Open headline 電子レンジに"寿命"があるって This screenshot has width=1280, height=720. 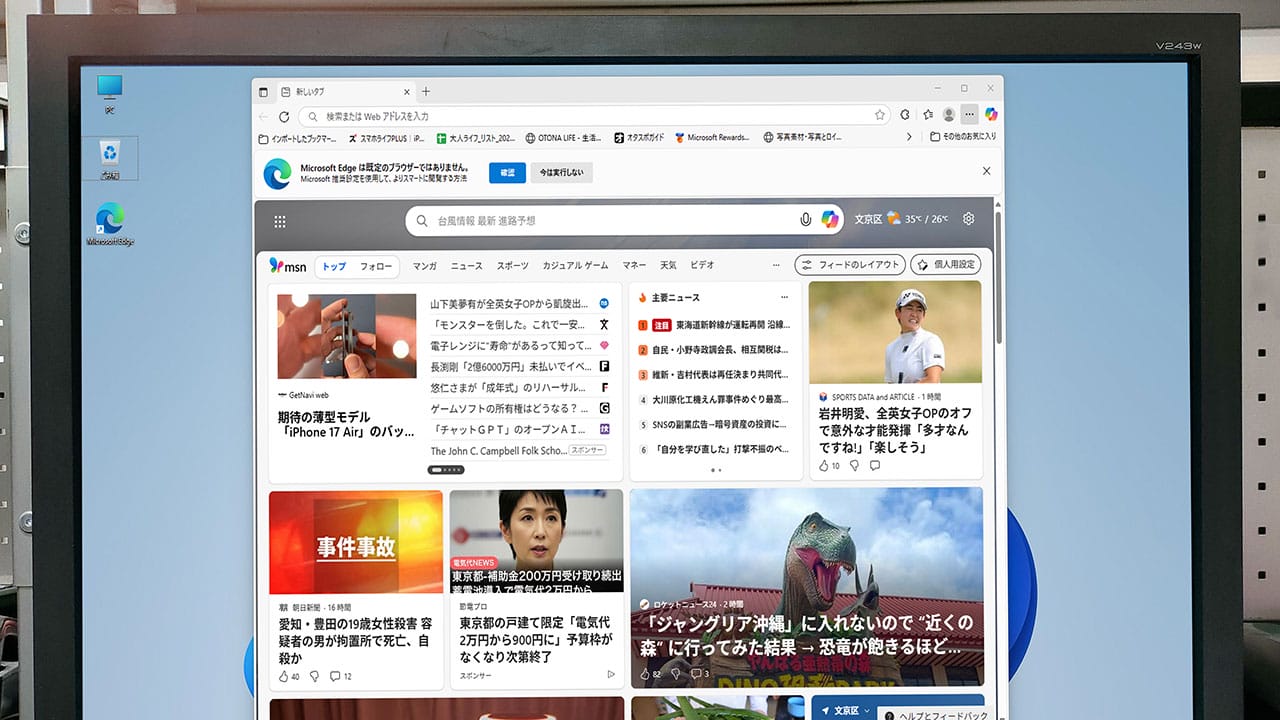pos(512,345)
